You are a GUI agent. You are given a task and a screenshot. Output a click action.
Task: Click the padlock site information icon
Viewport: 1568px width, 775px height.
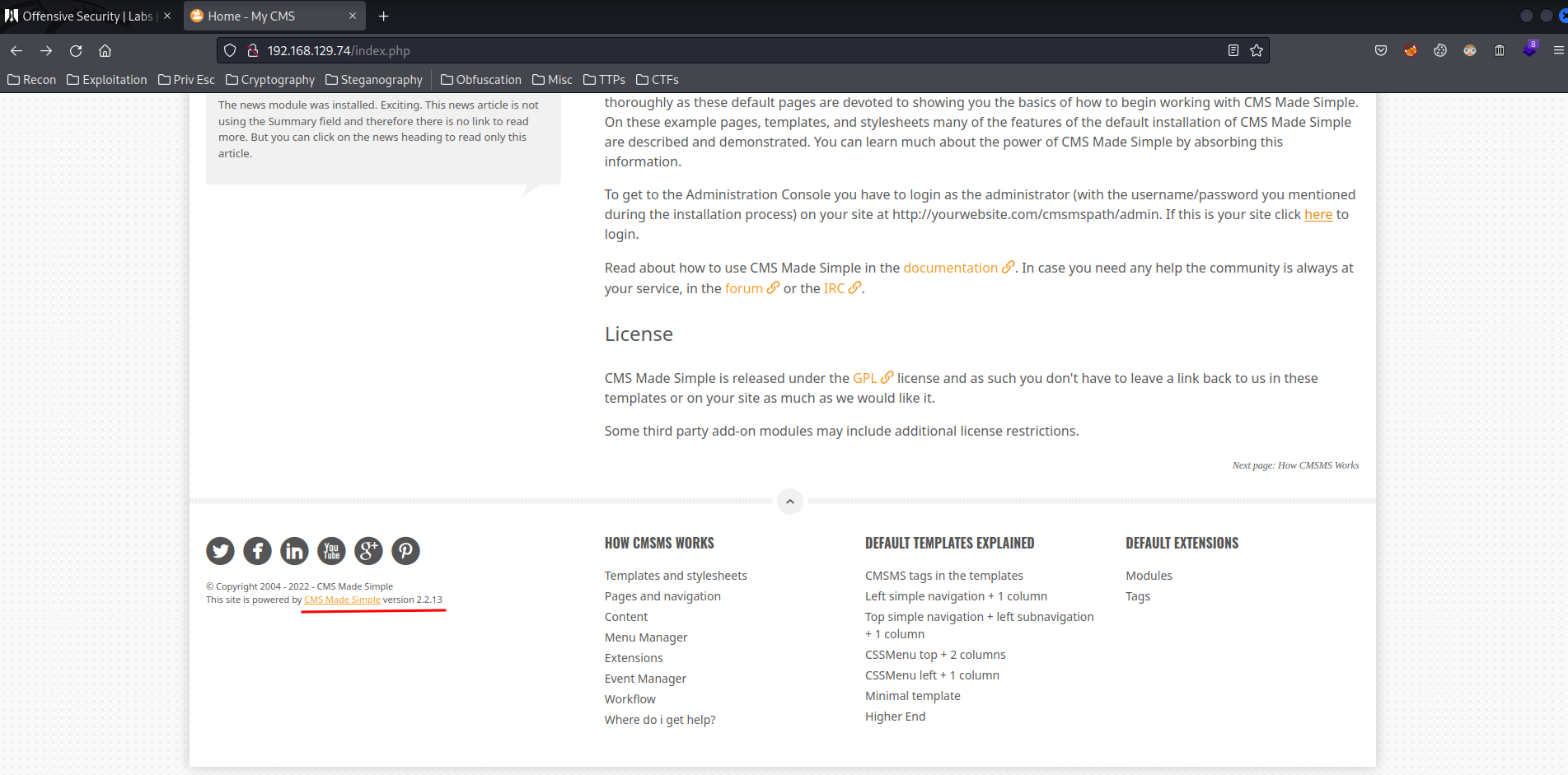tap(253, 51)
